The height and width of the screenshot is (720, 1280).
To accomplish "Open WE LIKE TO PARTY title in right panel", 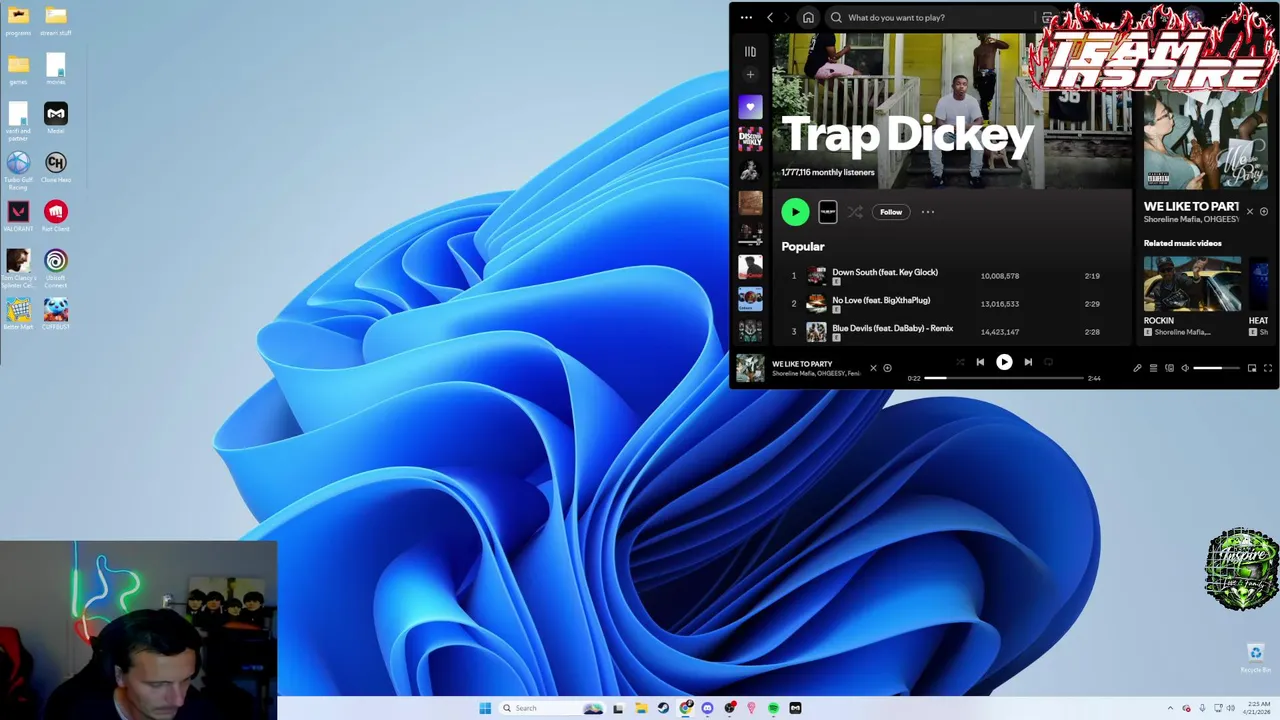I will [x=1191, y=206].
